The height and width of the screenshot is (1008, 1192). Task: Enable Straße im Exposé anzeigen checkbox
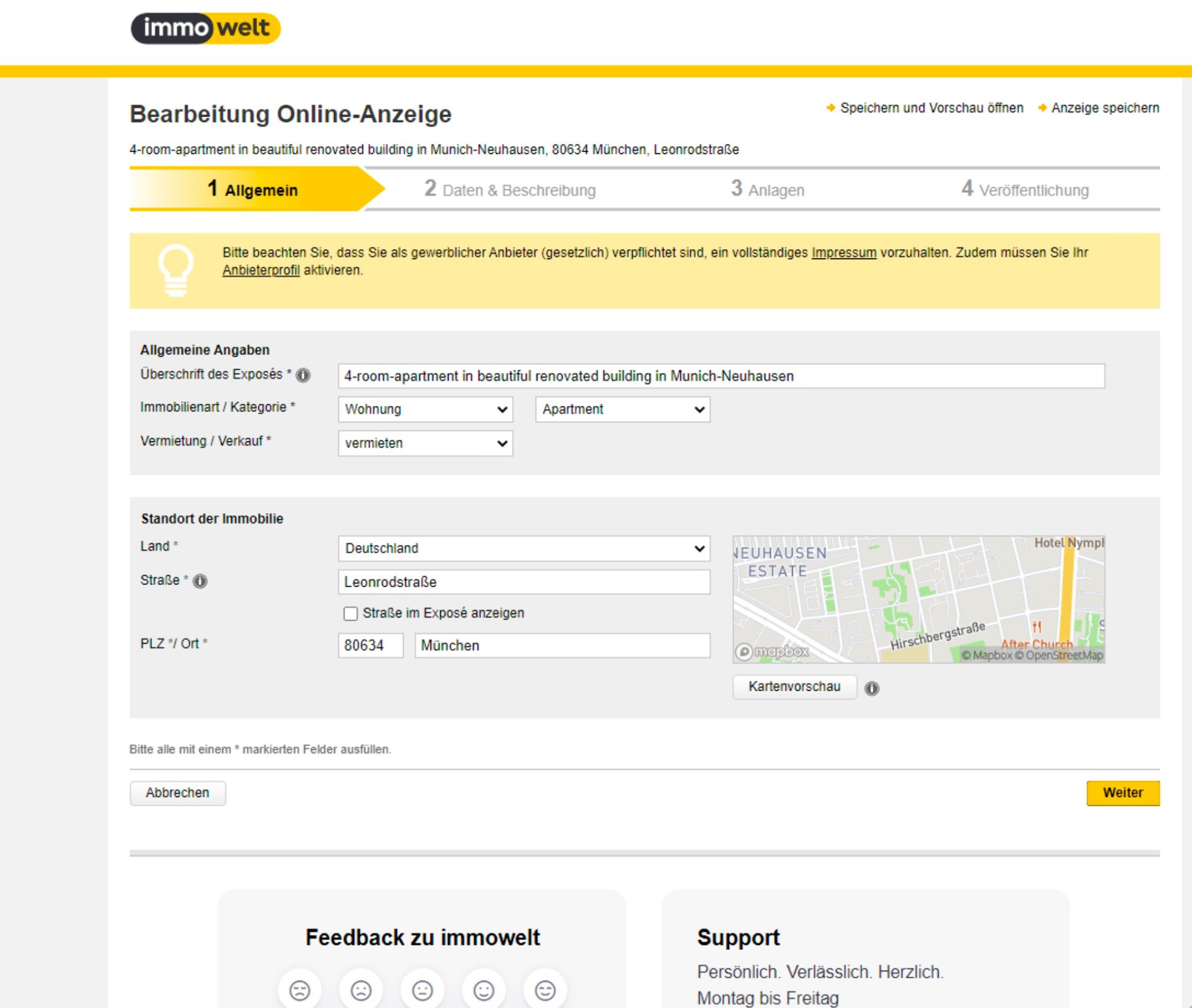(351, 613)
